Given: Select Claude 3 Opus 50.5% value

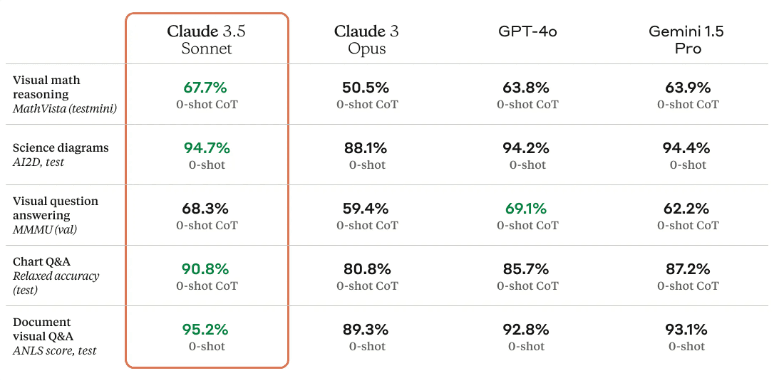Looking at the screenshot, I should (365, 88).
